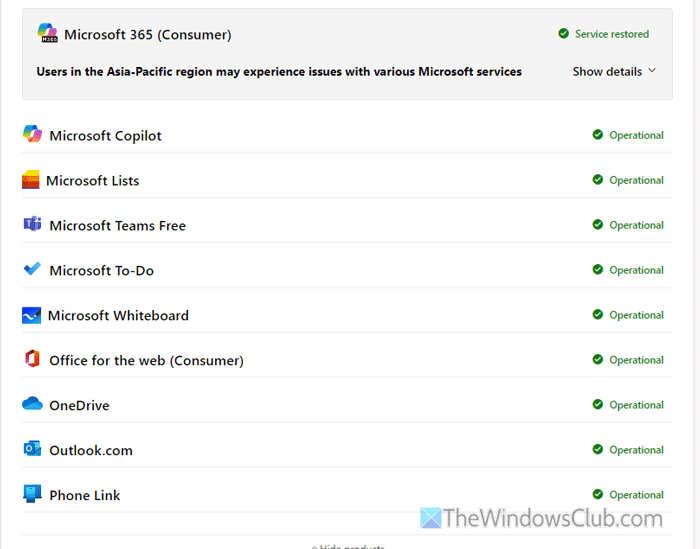700x549 pixels.
Task: Click Operational status for Microsoft Lists
Action: [x=637, y=180]
